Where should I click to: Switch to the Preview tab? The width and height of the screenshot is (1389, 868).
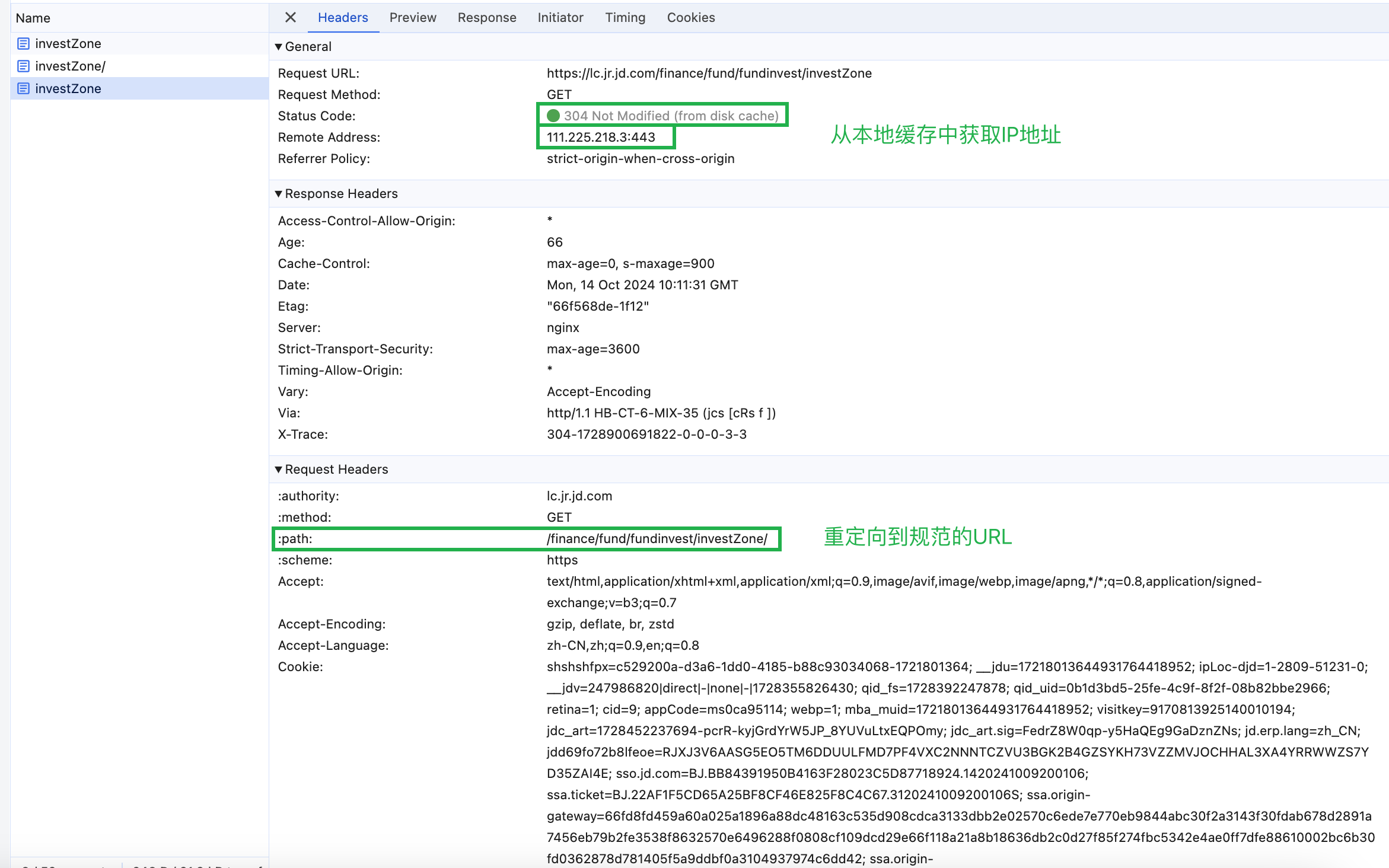coord(413,17)
